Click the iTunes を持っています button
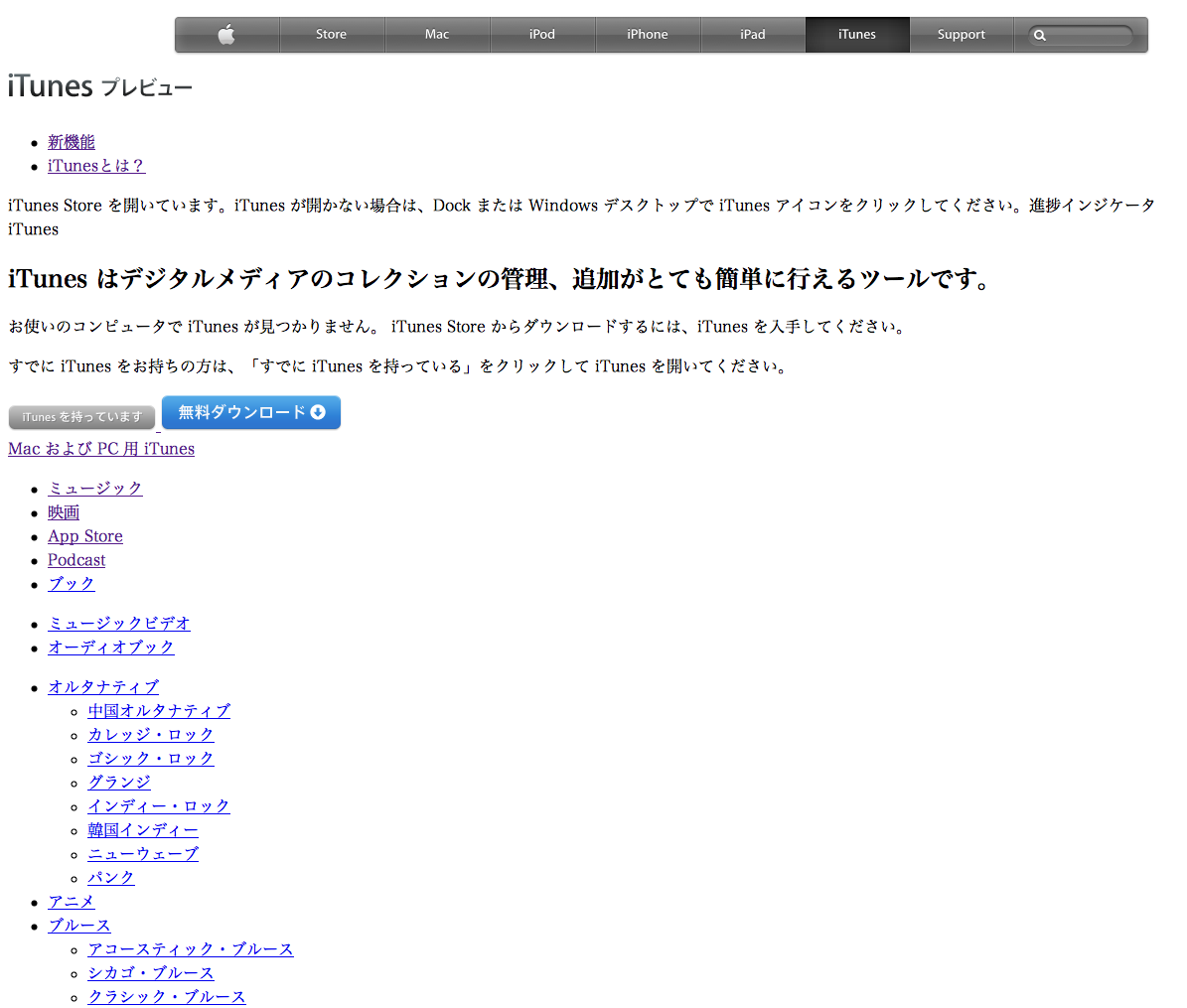Image resolution: width=1187 pixels, height=1008 pixels. point(81,417)
